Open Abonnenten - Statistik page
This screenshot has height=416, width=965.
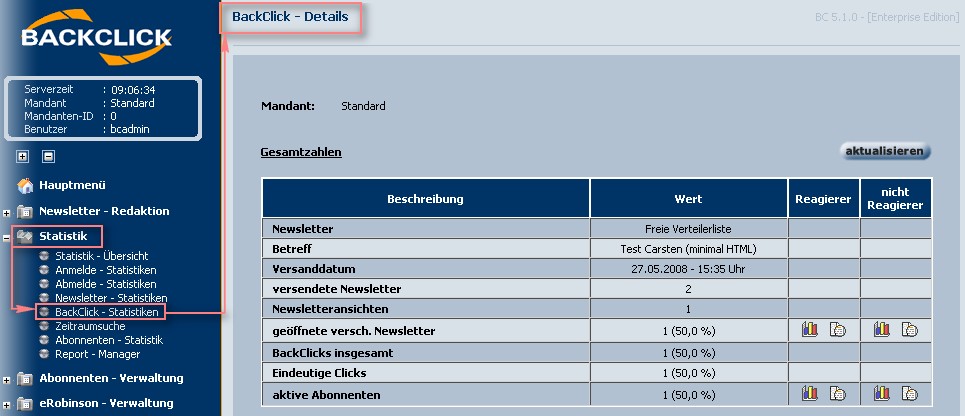click(x=109, y=340)
